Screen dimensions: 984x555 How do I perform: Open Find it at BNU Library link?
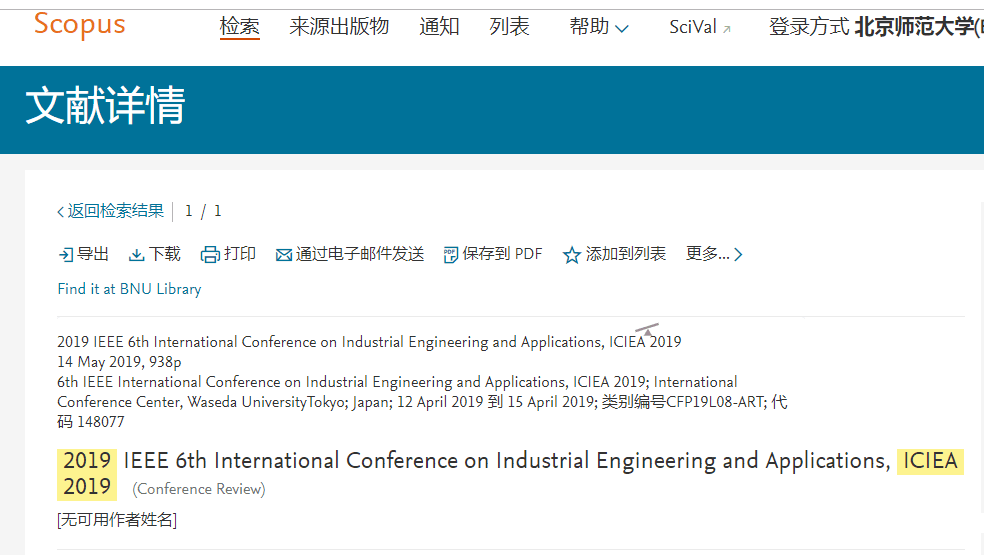[129, 289]
